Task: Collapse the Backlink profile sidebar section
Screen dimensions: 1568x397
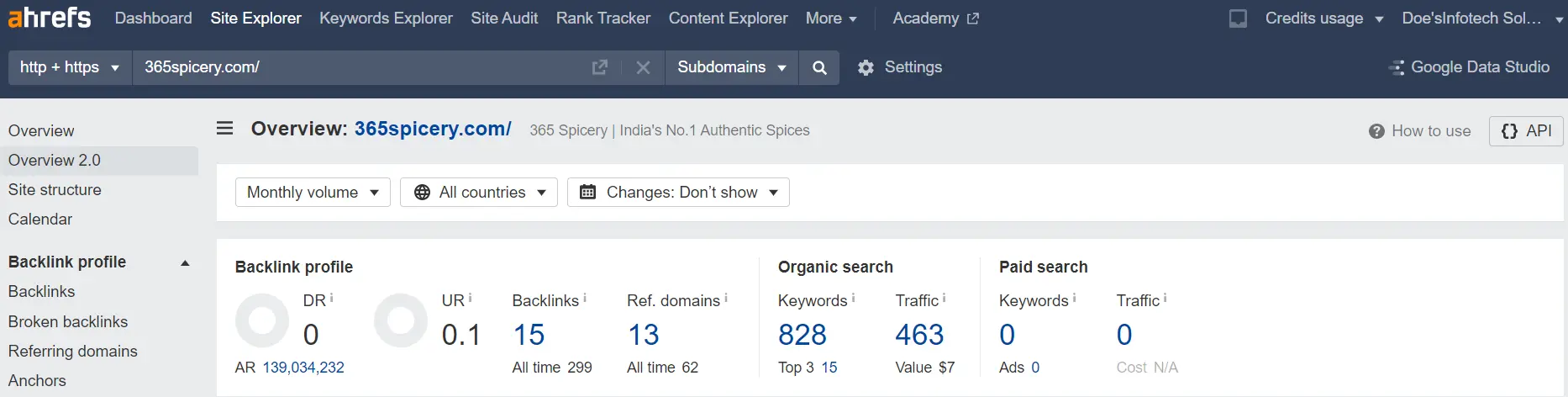Action: click(185, 262)
